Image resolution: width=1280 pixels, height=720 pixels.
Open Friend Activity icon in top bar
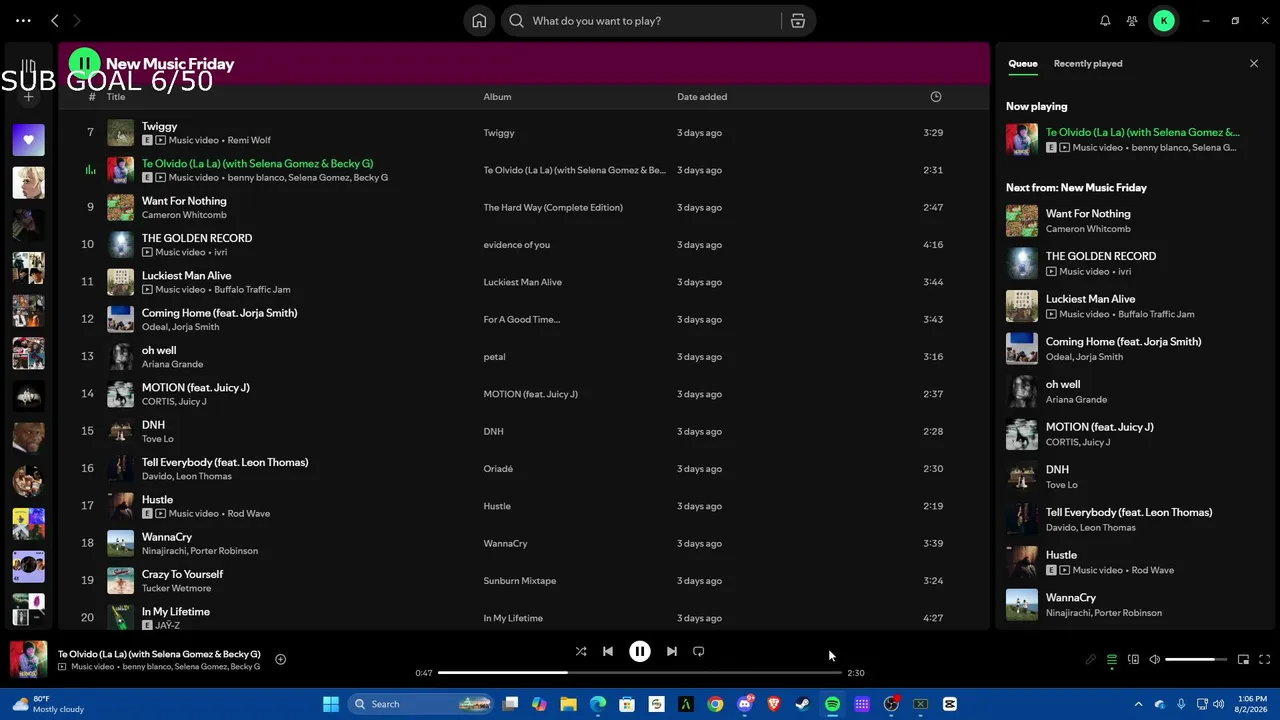[x=1132, y=21]
